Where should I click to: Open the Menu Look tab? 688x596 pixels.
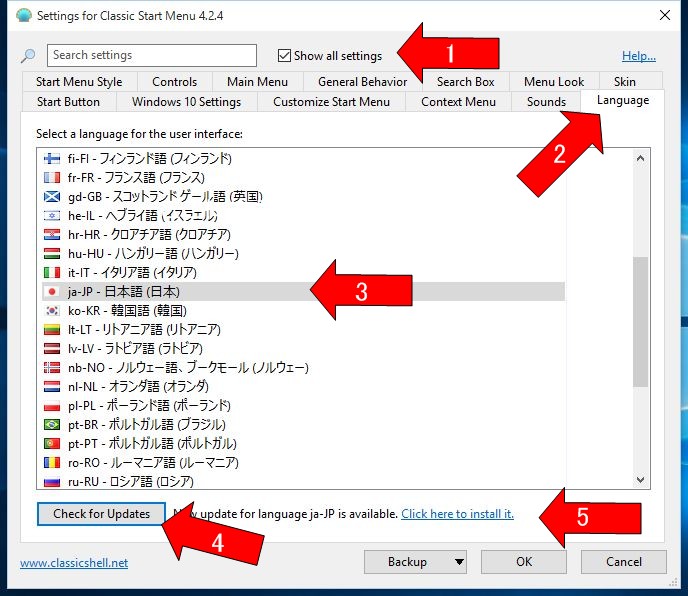(554, 82)
